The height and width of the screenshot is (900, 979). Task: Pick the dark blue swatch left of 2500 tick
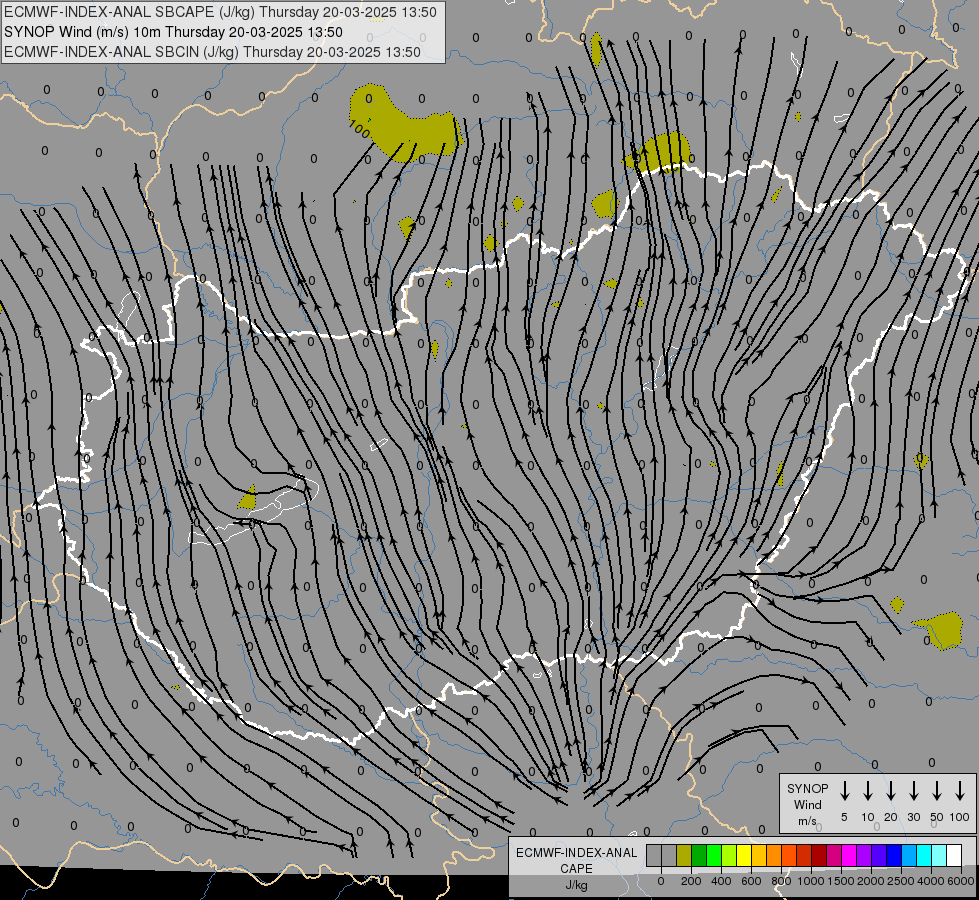click(x=894, y=855)
